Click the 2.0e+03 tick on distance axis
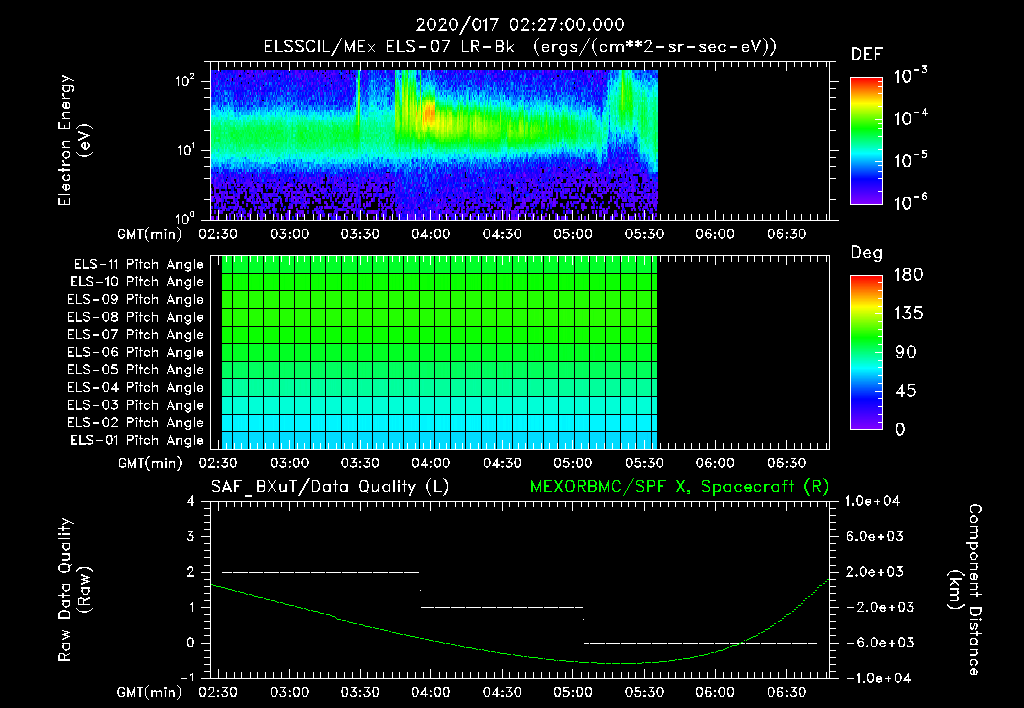The height and width of the screenshot is (708, 1024). tap(874, 572)
